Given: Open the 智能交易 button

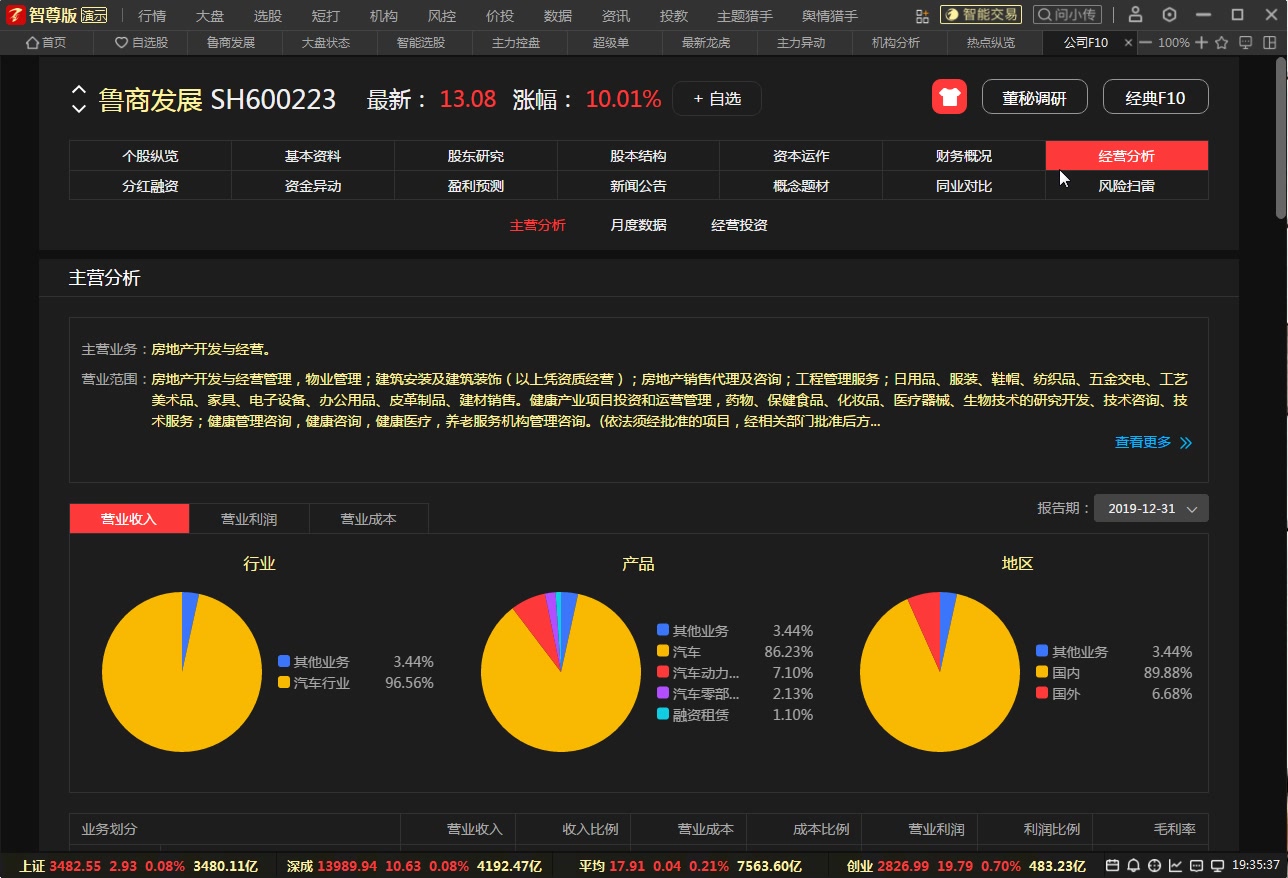Looking at the screenshot, I should pos(981,15).
